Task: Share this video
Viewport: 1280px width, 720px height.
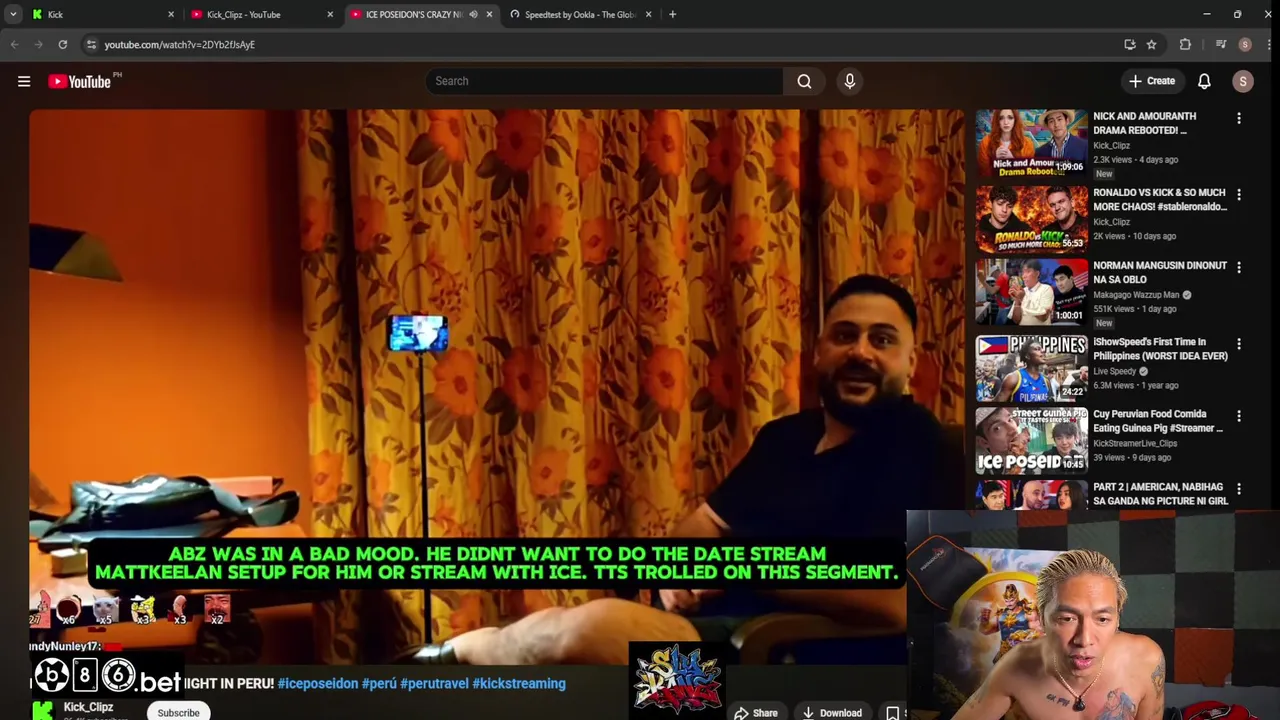Action: [756, 713]
